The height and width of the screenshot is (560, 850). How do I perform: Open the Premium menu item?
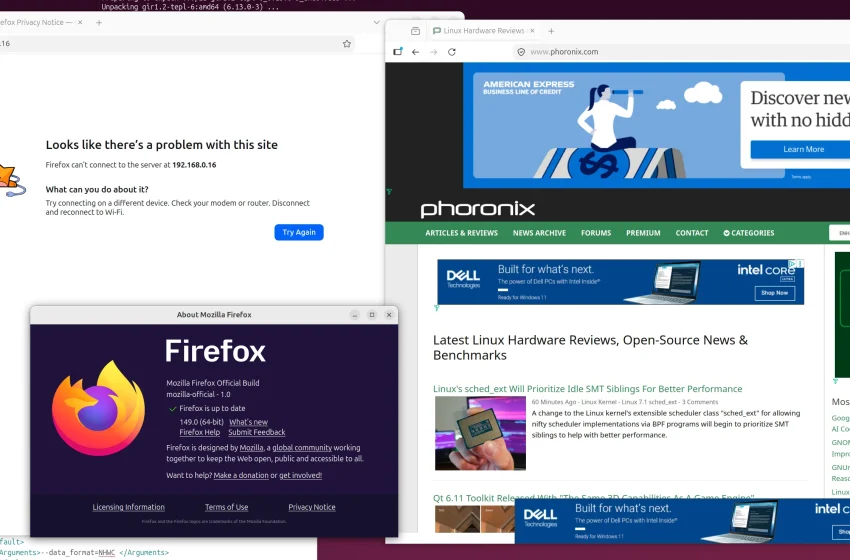tap(643, 233)
